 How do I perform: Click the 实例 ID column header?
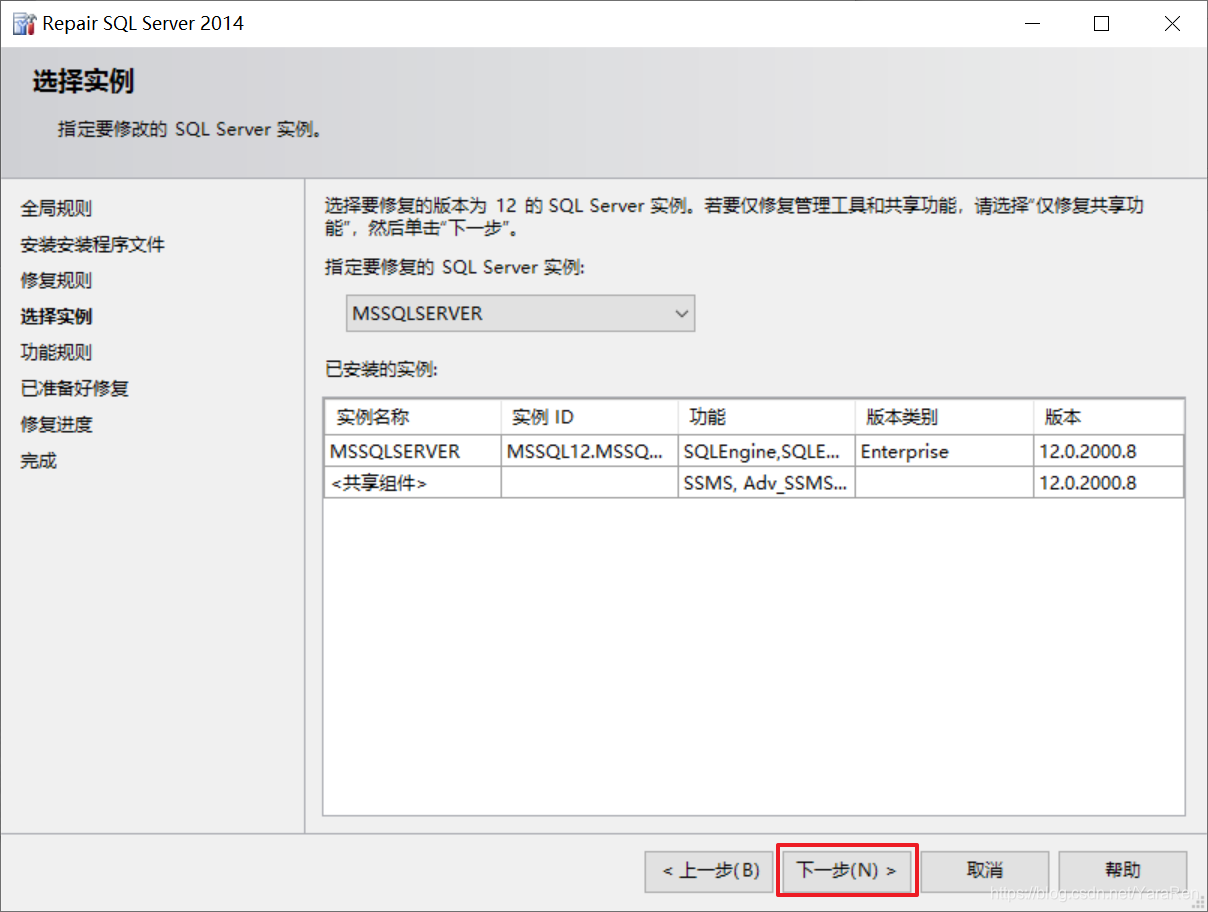589,417
